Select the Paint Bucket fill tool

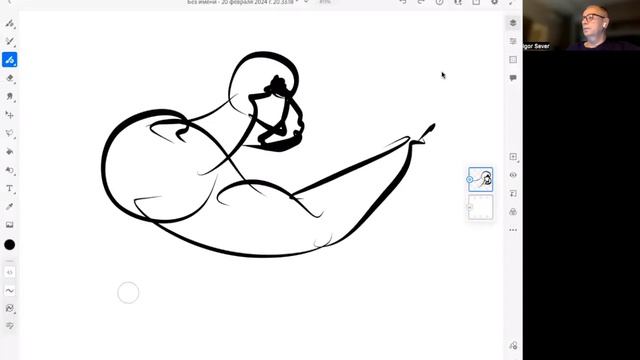tap(9, 151)
